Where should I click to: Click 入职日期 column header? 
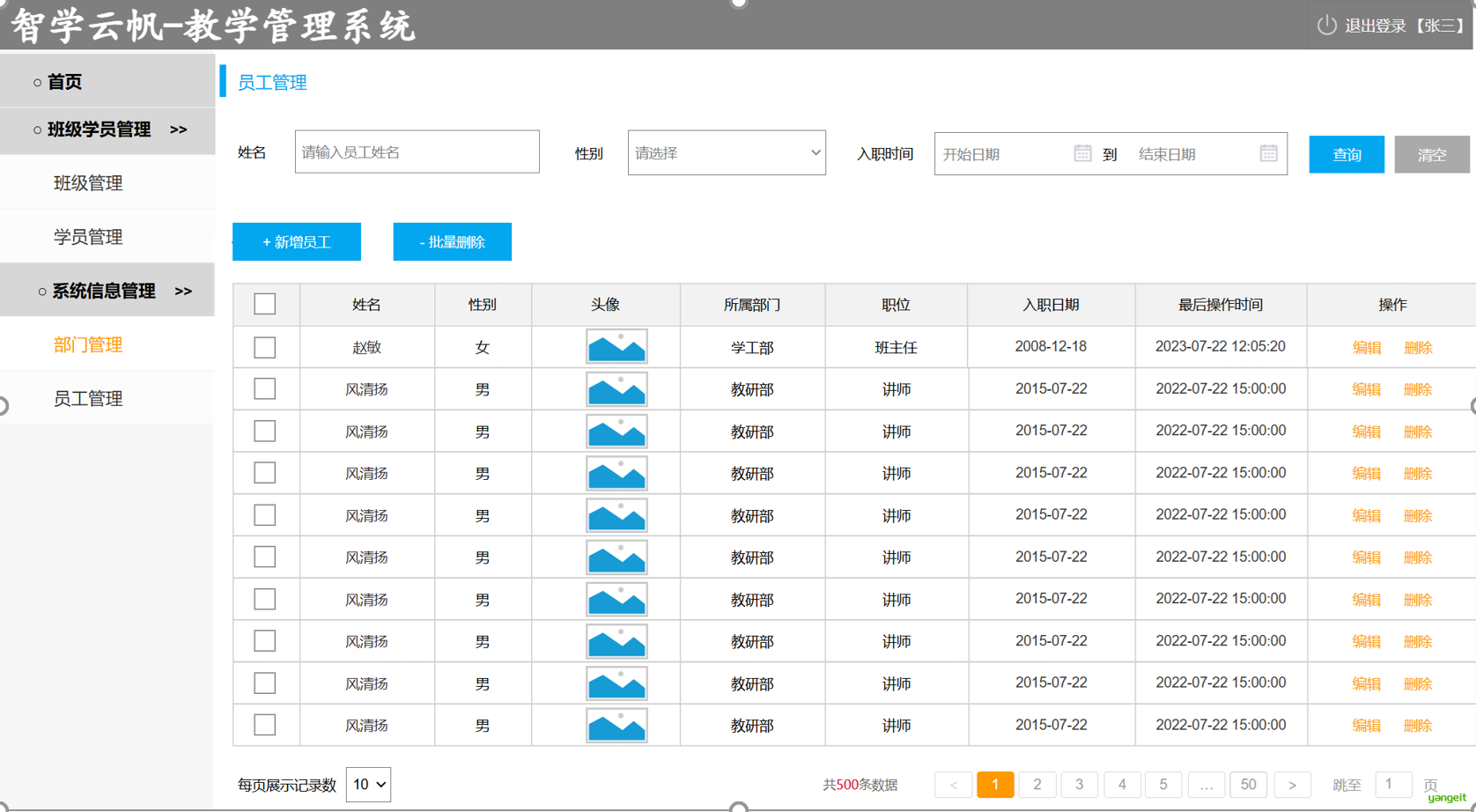[x=1051, y=305]
